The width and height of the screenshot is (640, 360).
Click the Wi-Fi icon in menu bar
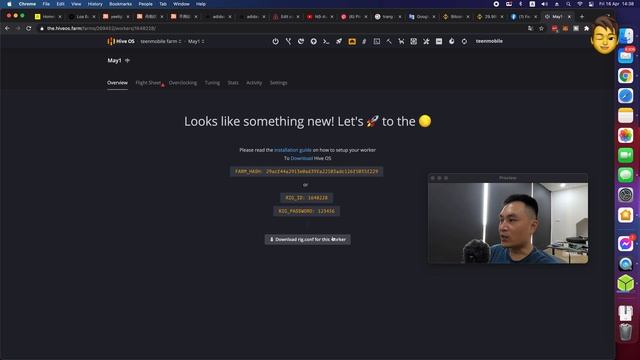[x=580, y=4]
